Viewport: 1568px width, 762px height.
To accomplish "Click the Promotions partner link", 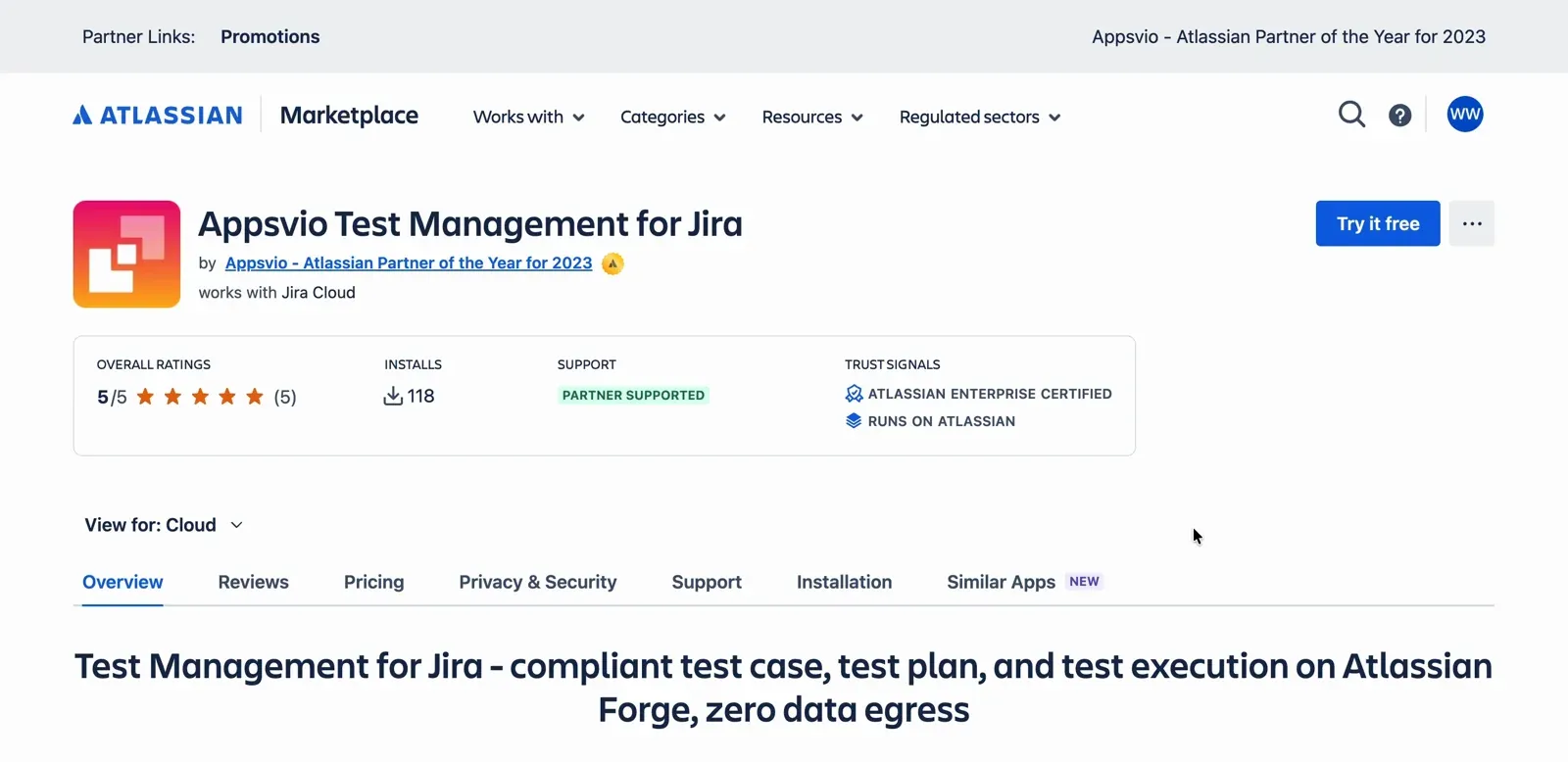I will [270, 36].
